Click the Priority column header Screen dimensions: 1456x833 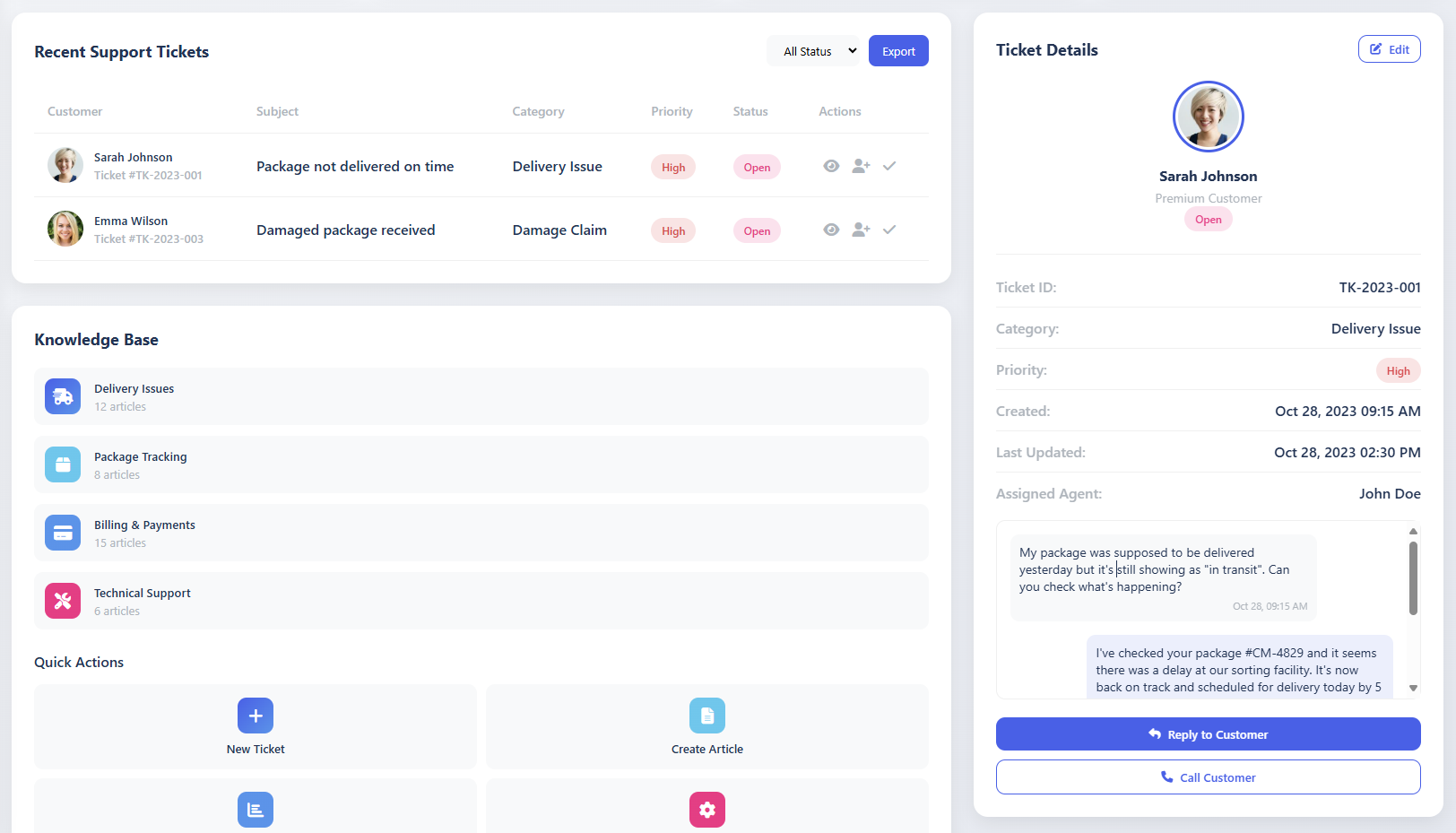click(x=672, y=111)
